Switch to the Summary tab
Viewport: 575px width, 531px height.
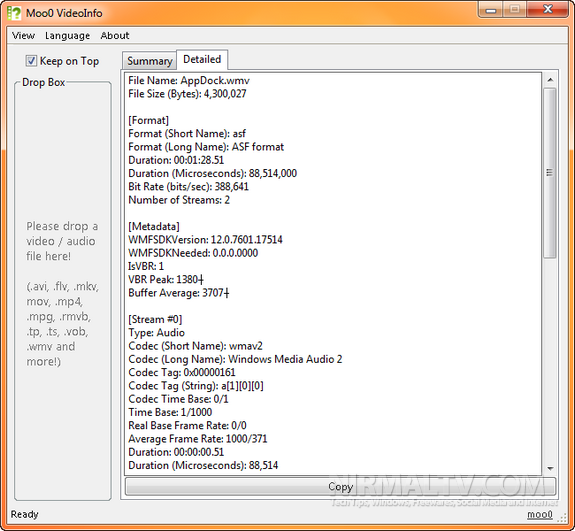click(x=150, y=61)
